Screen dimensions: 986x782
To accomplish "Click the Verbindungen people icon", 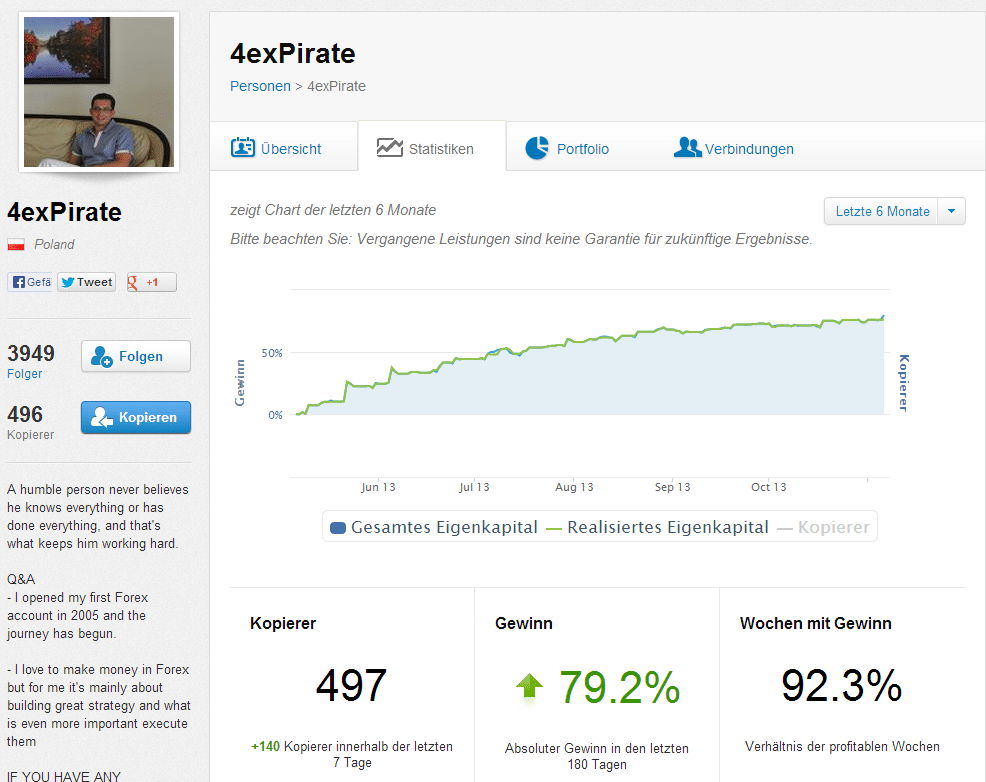I will point(687,148).
